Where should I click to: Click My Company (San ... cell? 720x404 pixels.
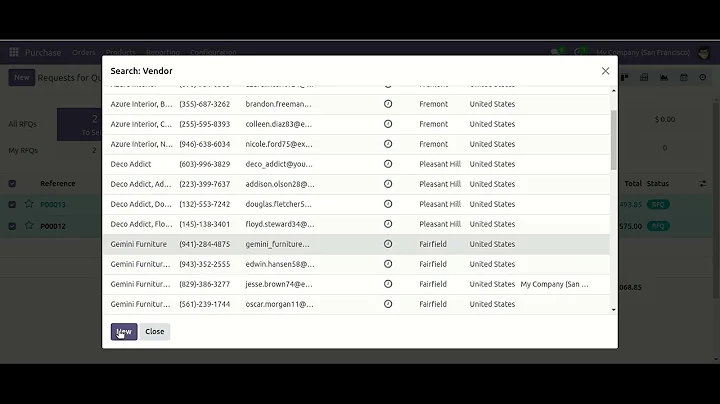pos(554,284)
